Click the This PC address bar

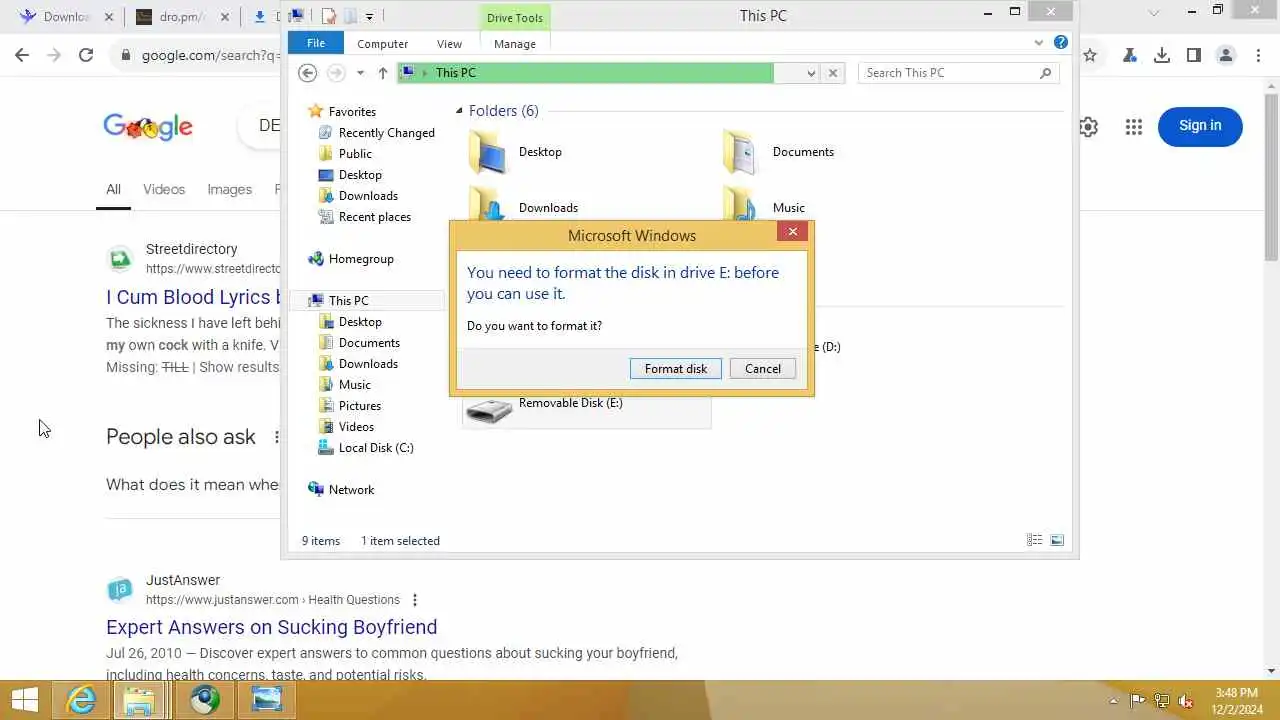585,73
